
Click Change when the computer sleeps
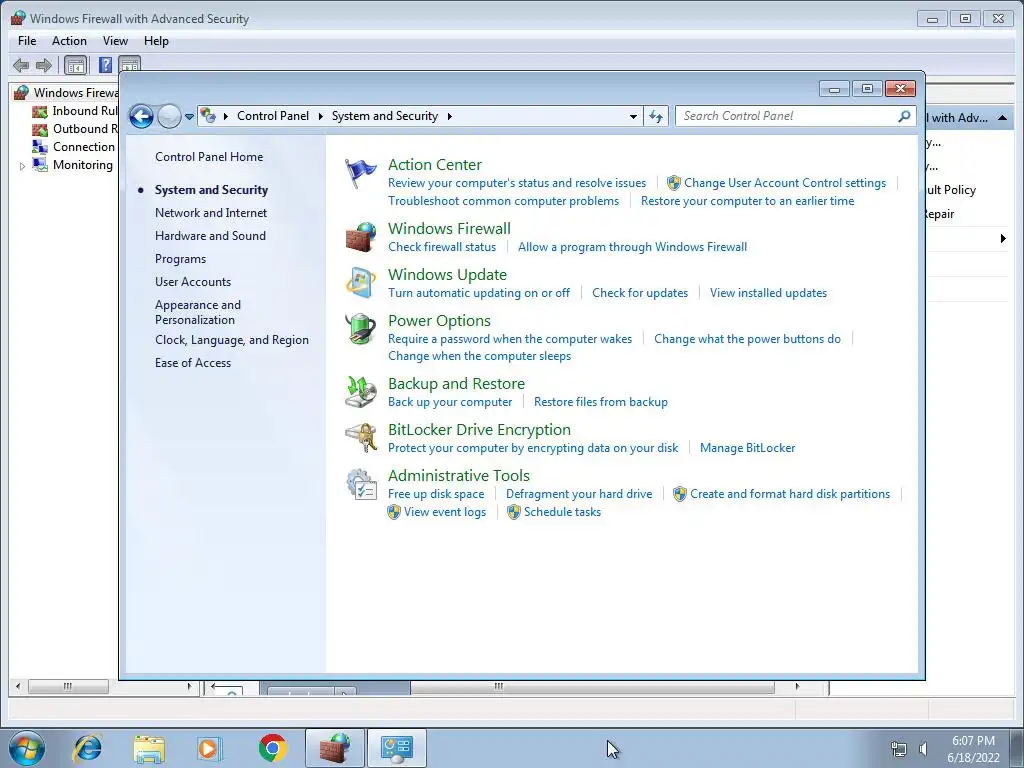coord(479,356)
